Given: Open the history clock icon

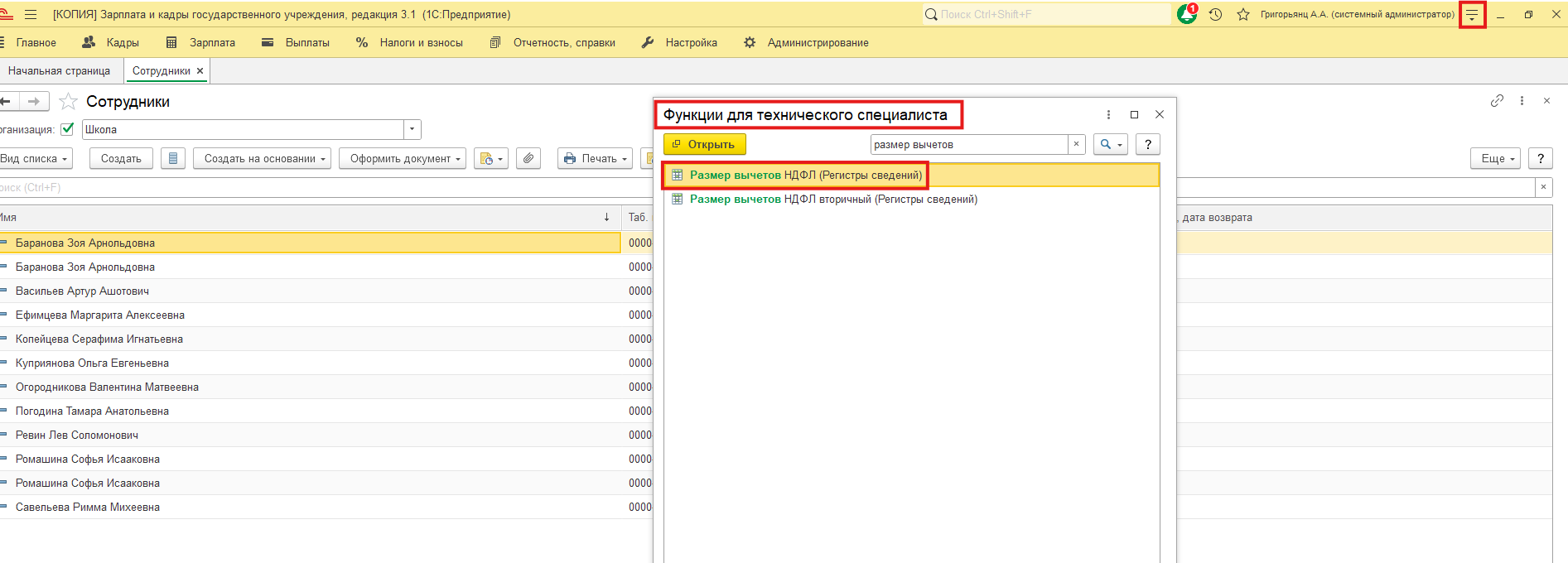Looking at the screenshot, I should click(1215, 14).
